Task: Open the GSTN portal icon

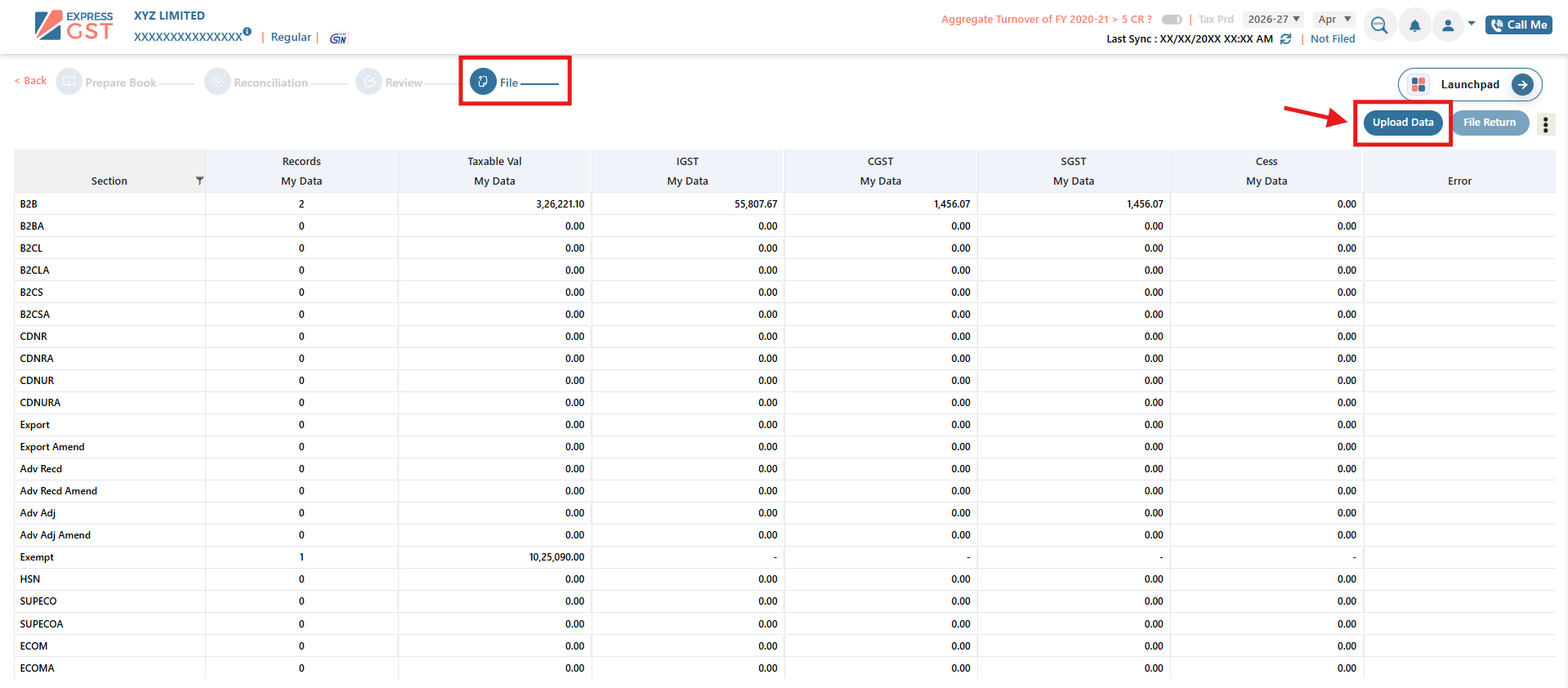Action: tap(337, 38)
